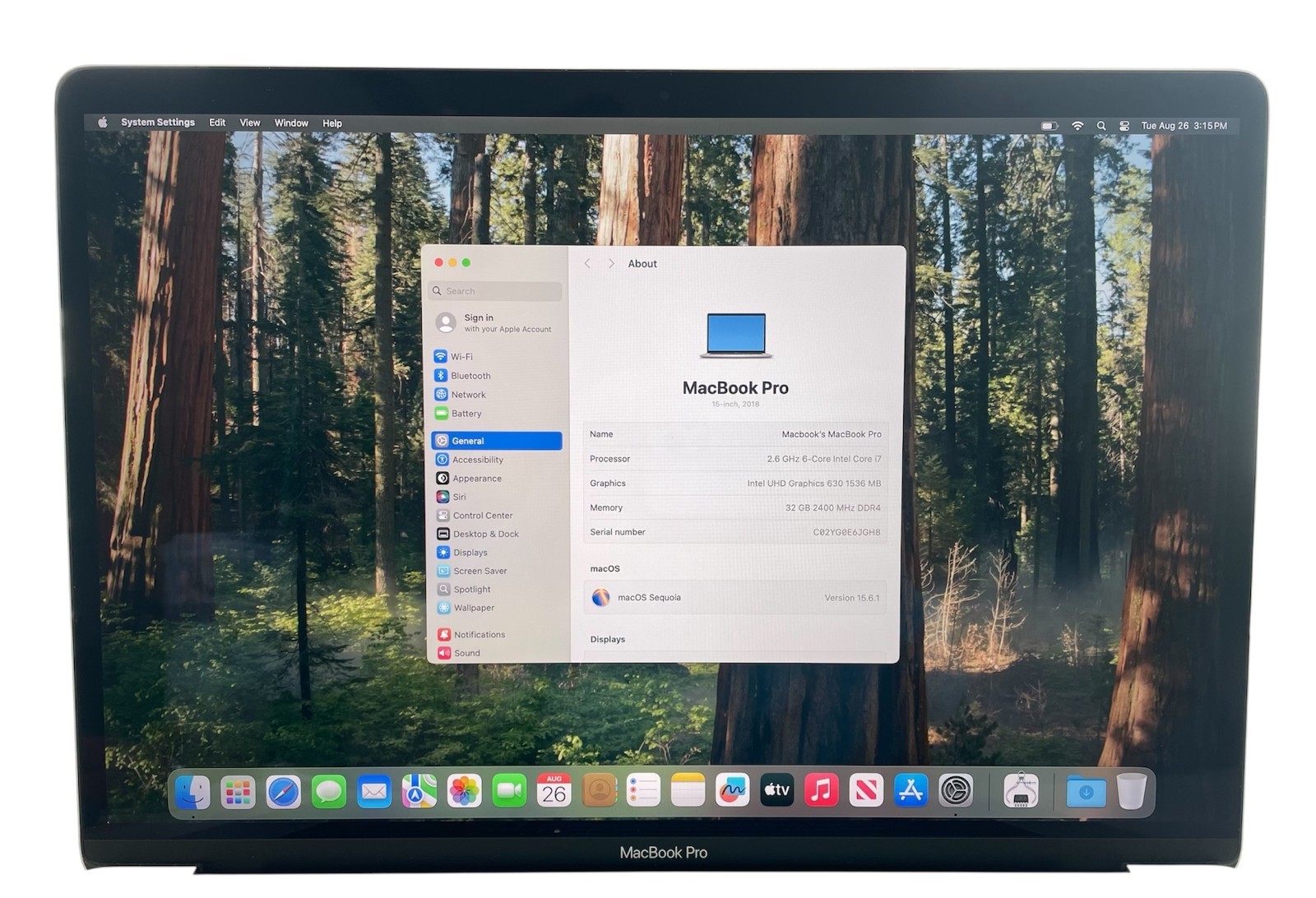Open Trash in the Dock
This screenshot has height=898, width=1316.
click(x=1132, y=792)
